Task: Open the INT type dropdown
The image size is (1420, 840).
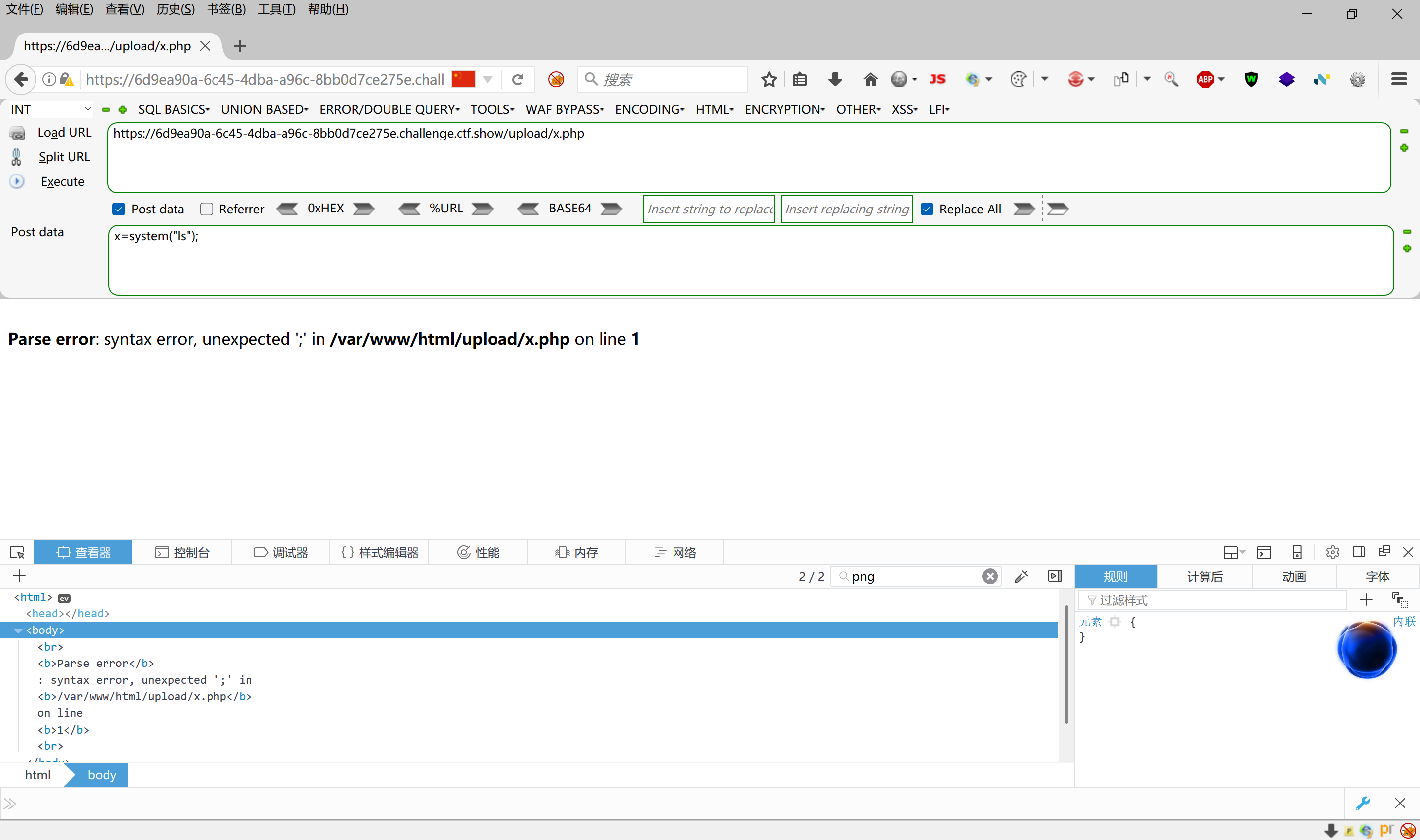Action: (51, 109)
